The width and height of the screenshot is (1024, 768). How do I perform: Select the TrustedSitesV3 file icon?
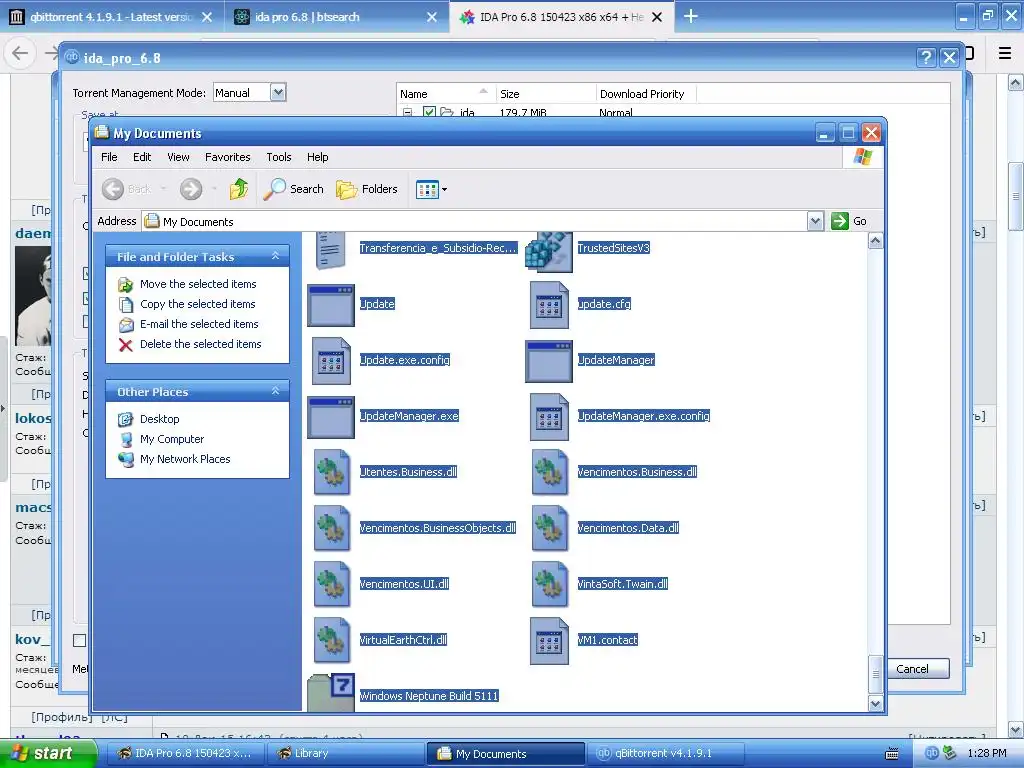(x=549, y=251)
